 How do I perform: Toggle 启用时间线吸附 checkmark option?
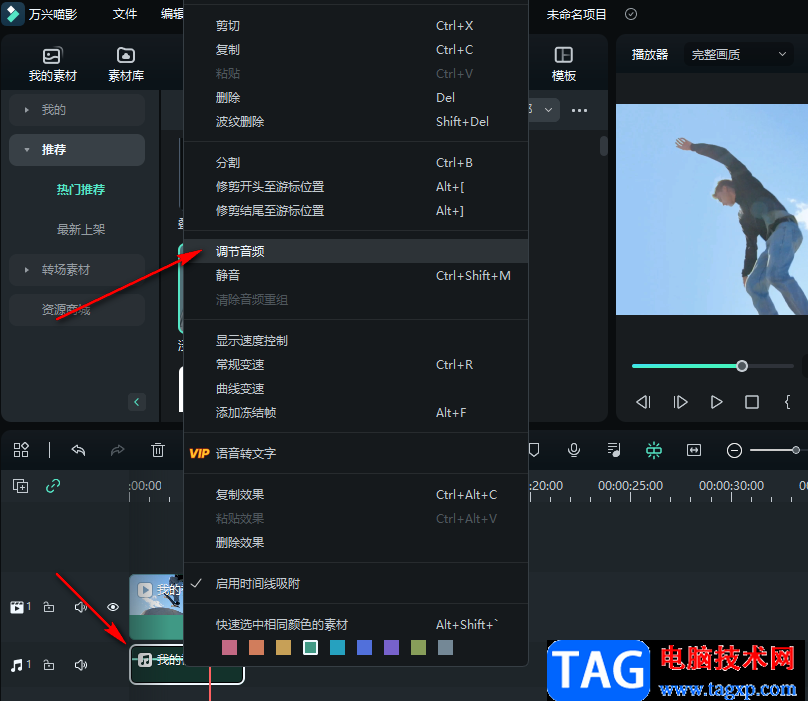tap(356, 583)
